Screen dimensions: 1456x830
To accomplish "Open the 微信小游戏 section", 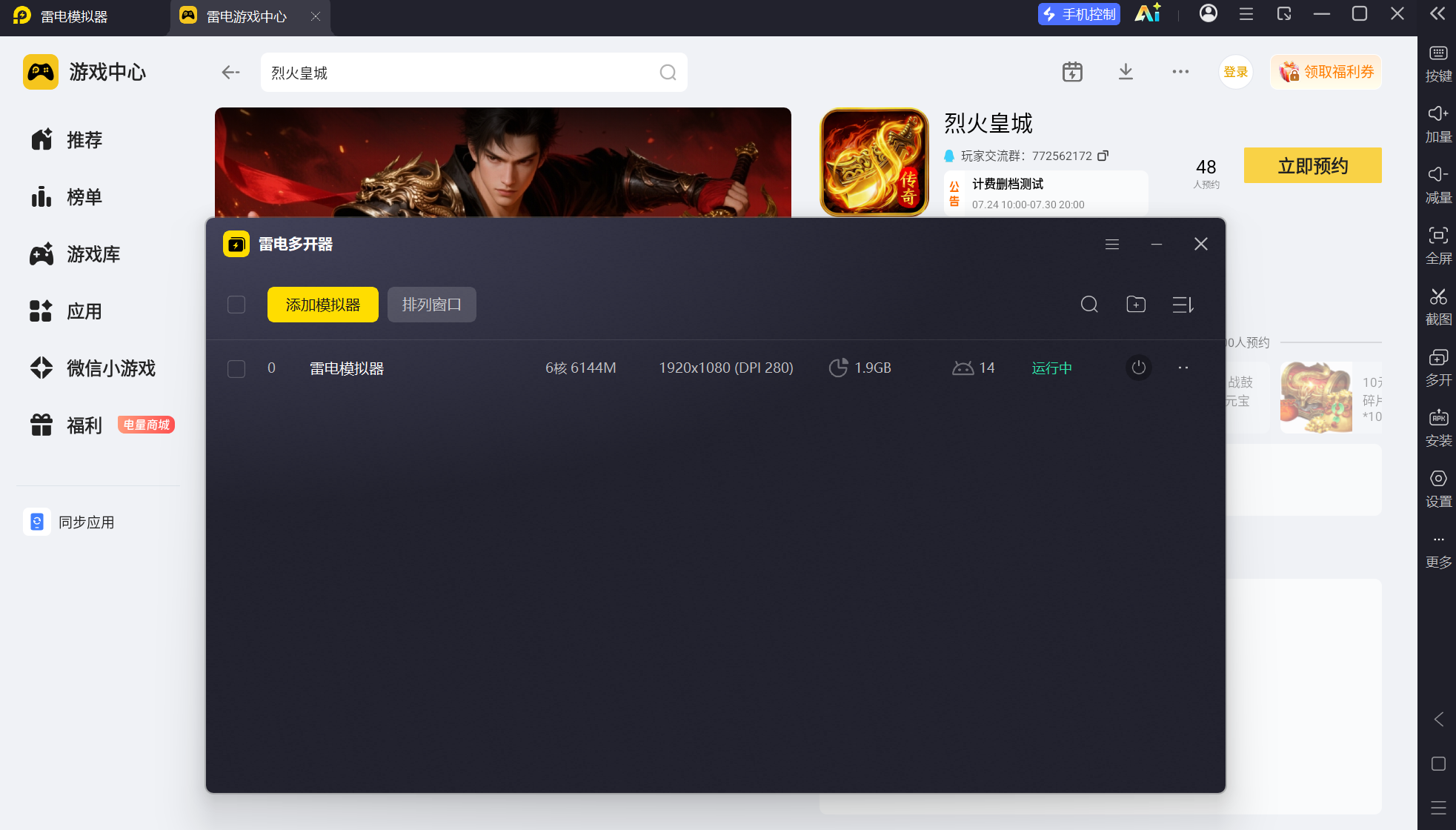I will 93,368.
